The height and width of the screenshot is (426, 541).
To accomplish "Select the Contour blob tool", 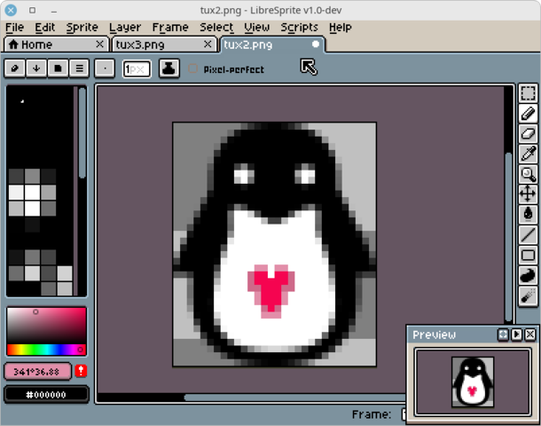I will 528,276.
